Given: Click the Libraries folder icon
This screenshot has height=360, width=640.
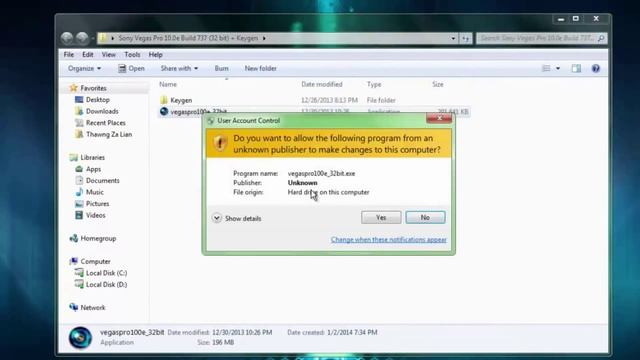Looking at the screenshot, I should (73, 157).
